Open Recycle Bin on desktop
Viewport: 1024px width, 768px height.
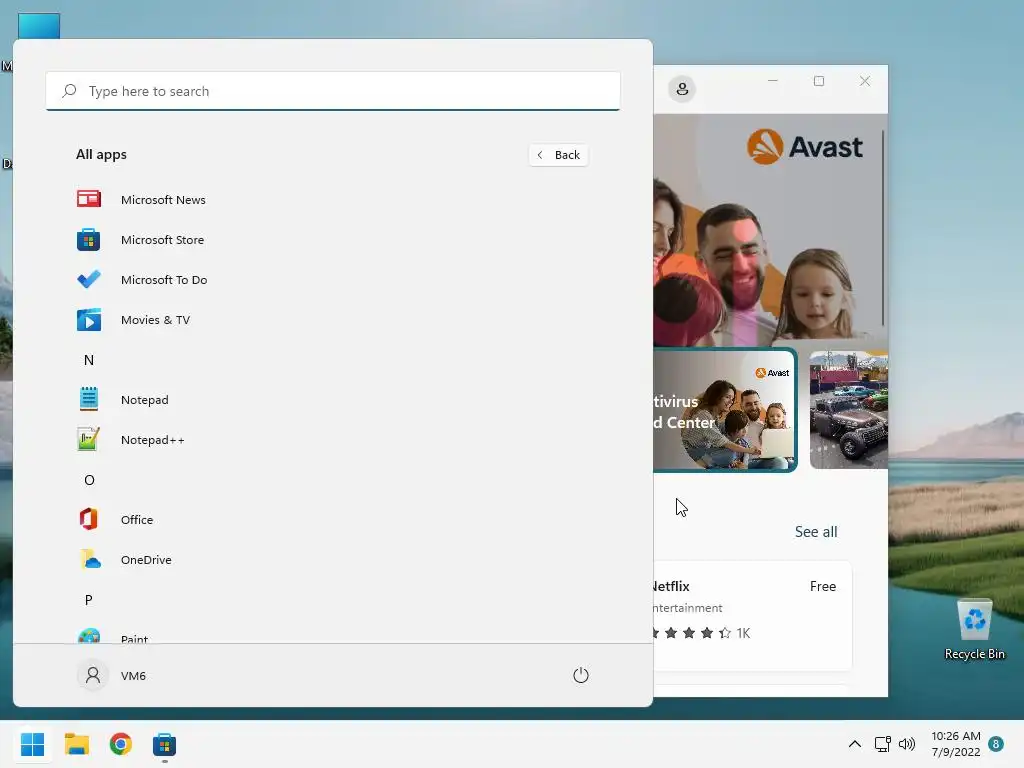coord(974,630)
